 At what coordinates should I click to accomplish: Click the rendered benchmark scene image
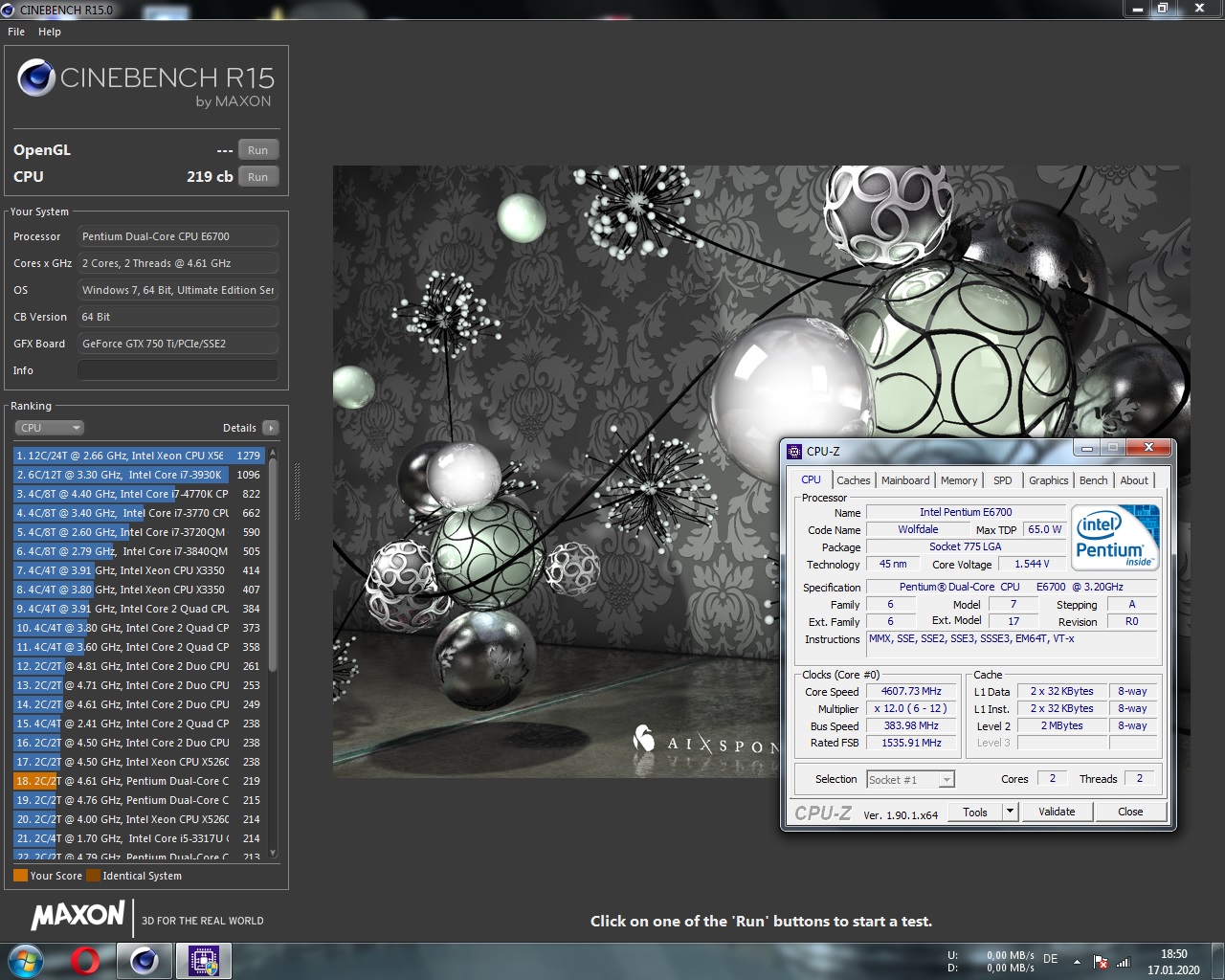[x=761, y=471]
